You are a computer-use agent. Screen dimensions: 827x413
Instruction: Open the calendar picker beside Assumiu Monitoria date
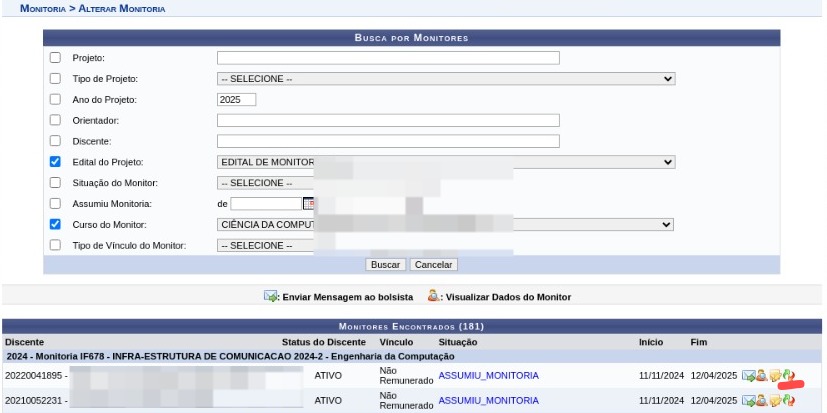click(309, 204)
